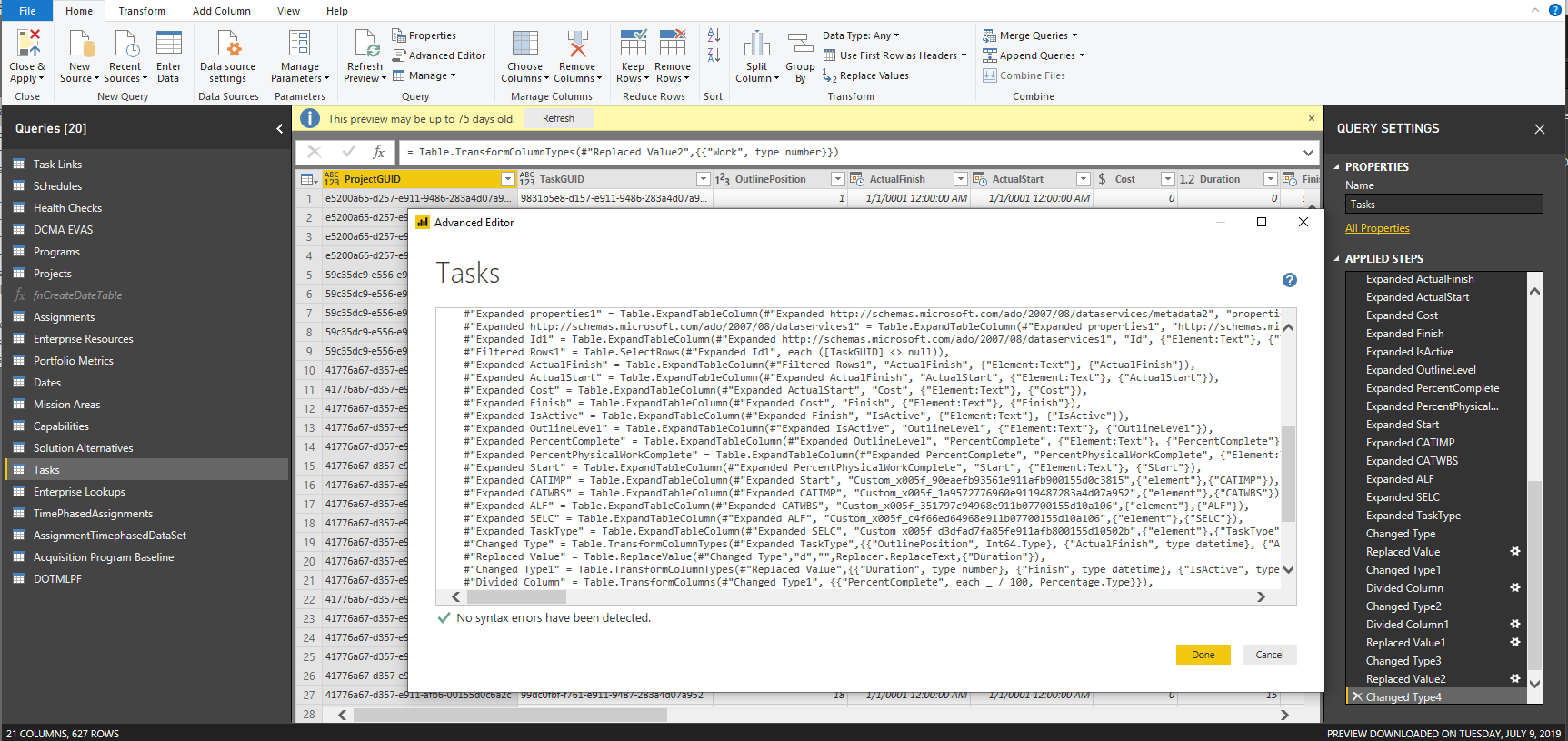This screenshot has height=741, width=1568.
Task: Switch to the View tab
Action: tap(289, 11)
